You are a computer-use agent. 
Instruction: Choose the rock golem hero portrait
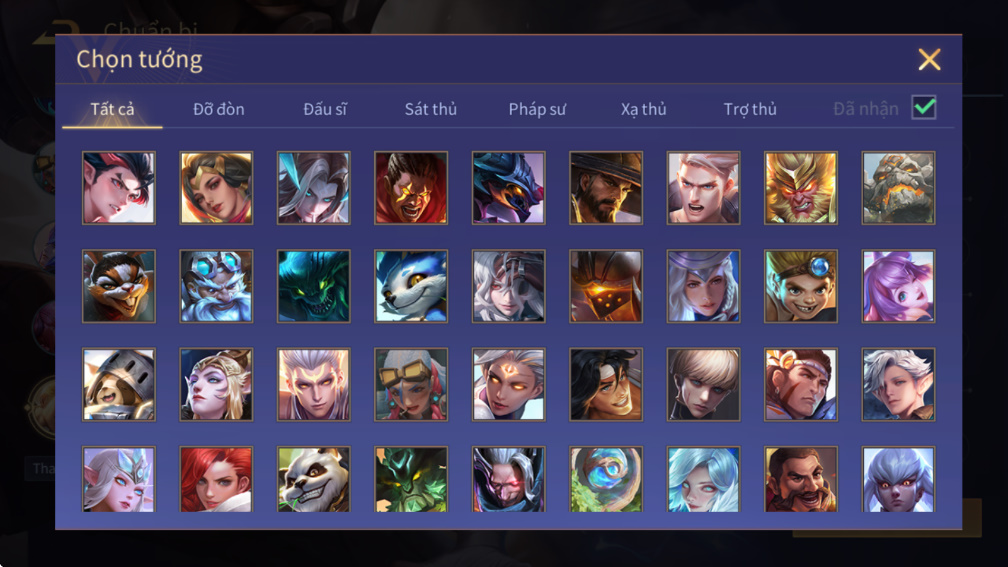click(898, 188)
